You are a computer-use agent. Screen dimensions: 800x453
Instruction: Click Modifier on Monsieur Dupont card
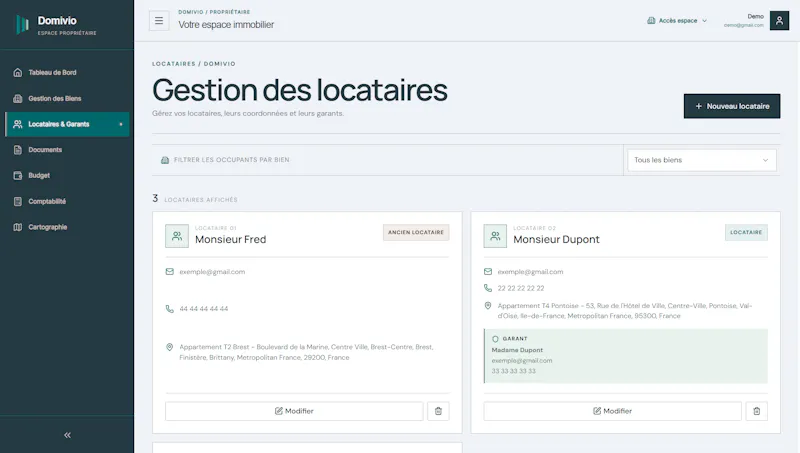[612, 411]
